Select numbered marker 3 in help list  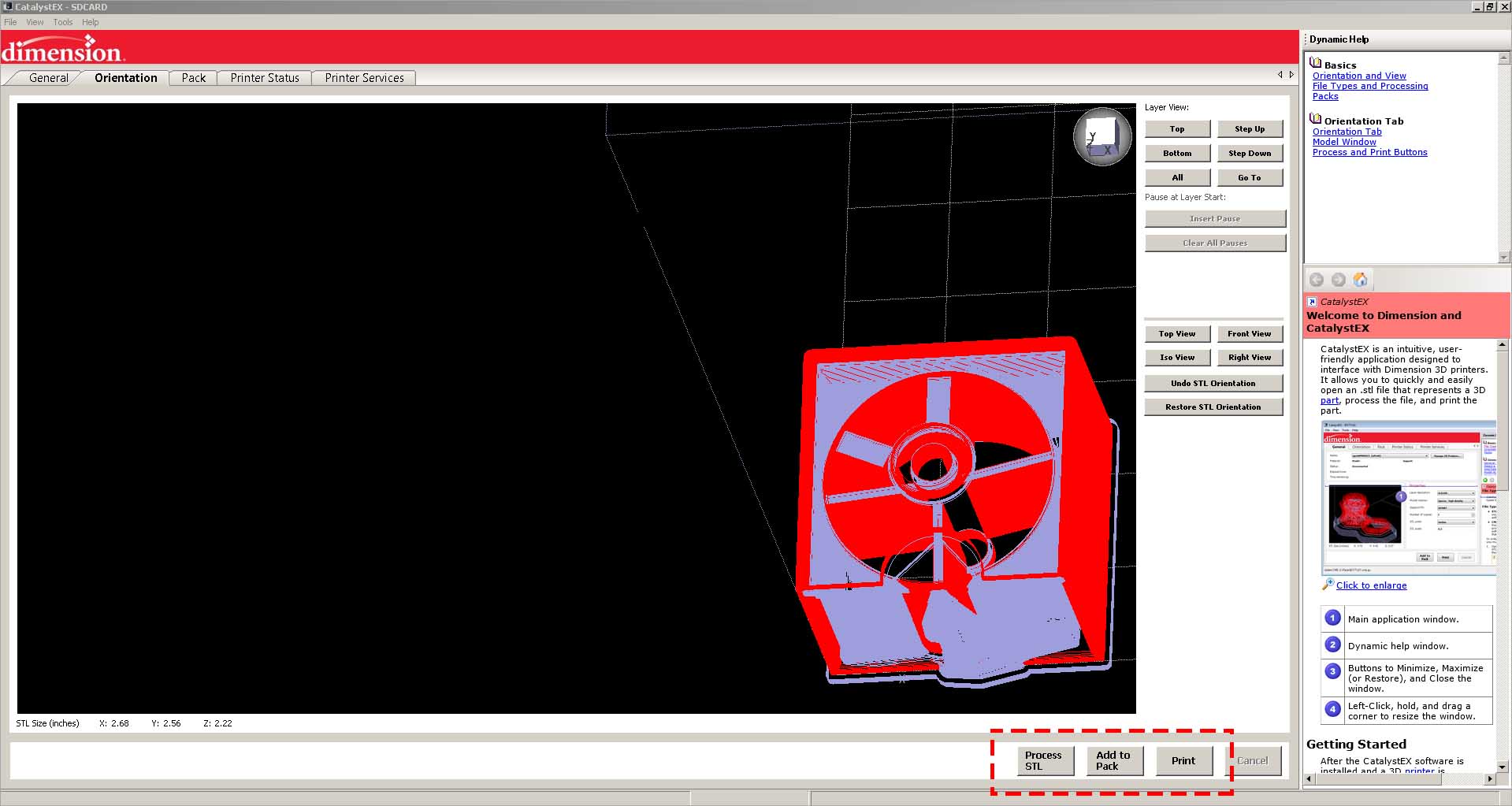[x=1332, y=671]
